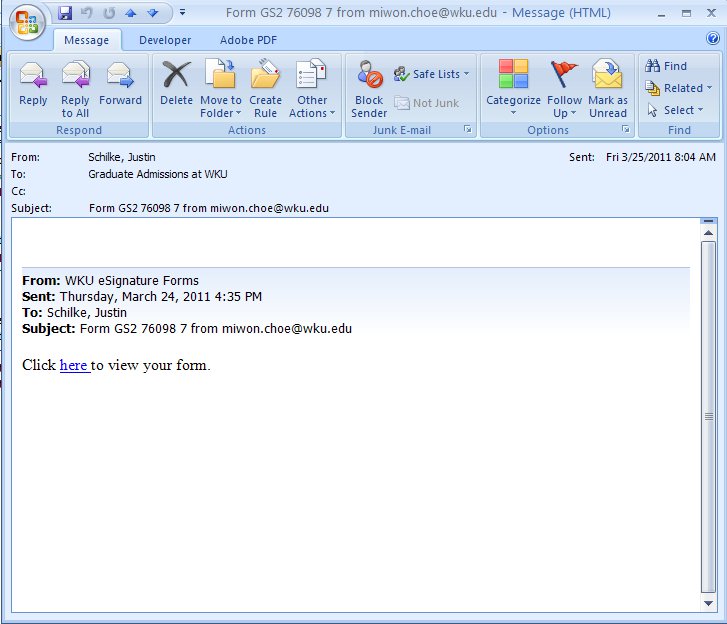The height and width of the screenshot is (624, 727).
Task: Open the Safe Lists dropdown
Action: coord(432,74)
